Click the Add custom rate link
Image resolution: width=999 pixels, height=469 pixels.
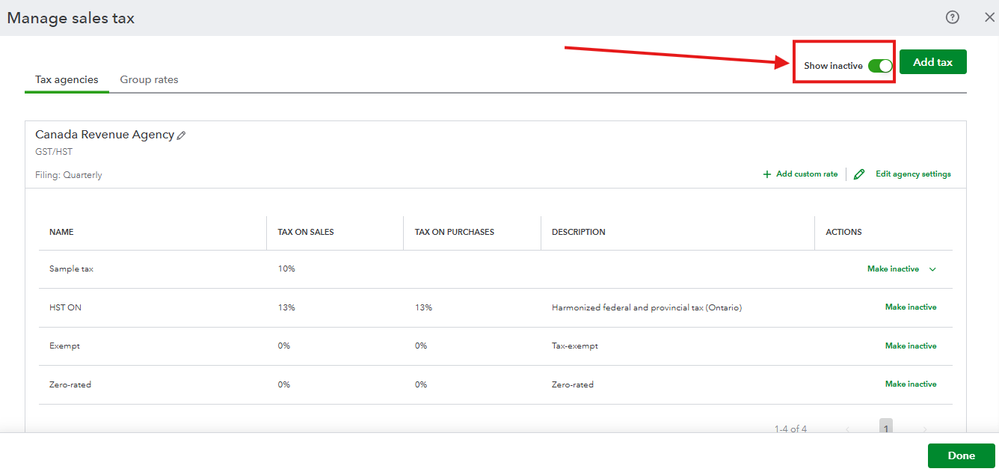point(807,174)
